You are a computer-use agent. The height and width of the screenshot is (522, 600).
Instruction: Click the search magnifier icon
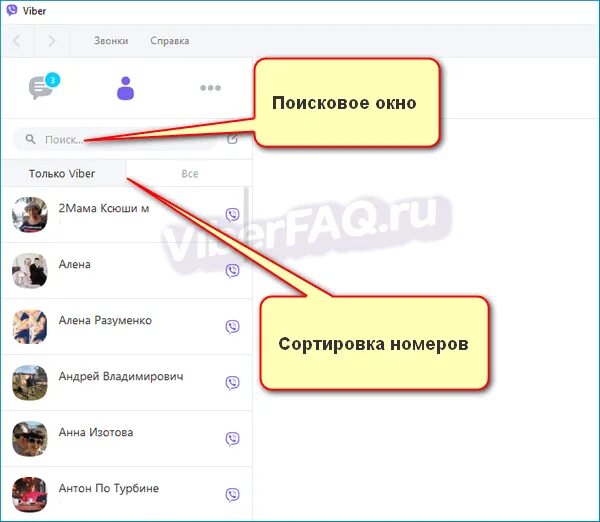pyautogui.click(x=30, y=139)
